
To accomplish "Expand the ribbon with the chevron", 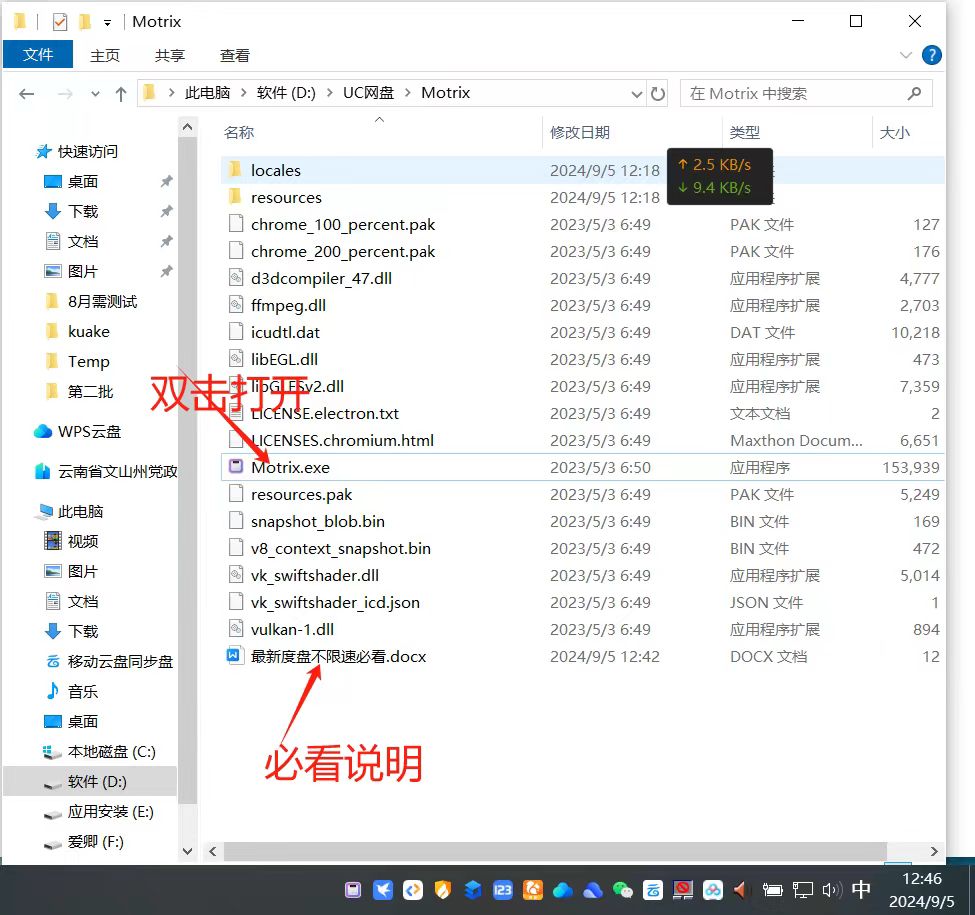I will 906,56.
